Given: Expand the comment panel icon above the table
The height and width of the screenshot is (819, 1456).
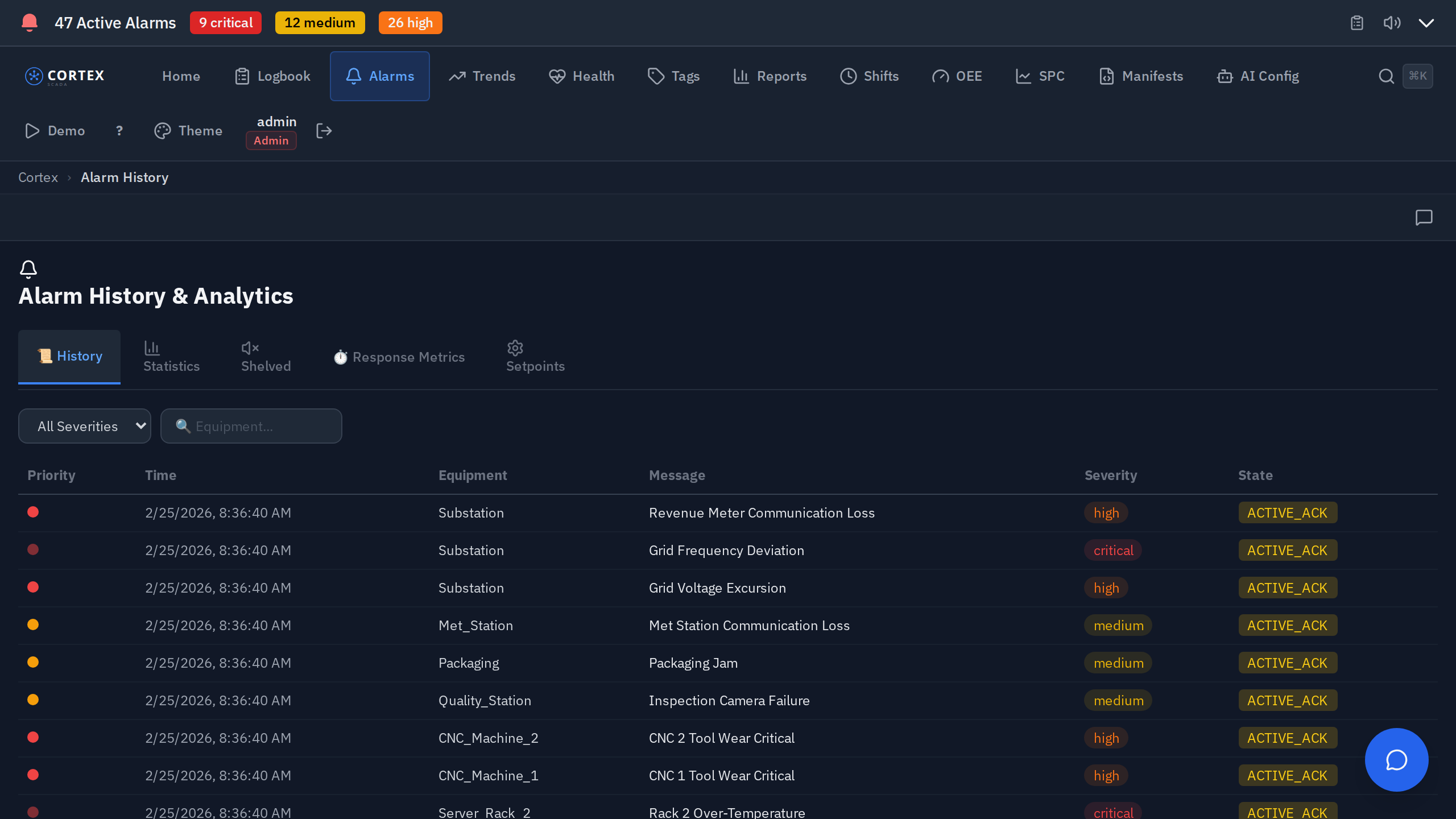Looking at the screenshot, I should click(x=1424, y=218).
